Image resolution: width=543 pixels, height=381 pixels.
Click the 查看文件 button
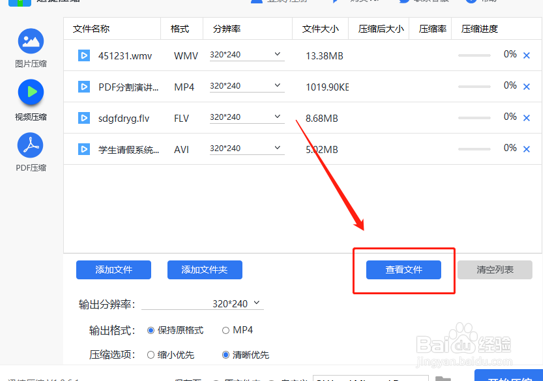pyautogui.click(x=403, y=270)
